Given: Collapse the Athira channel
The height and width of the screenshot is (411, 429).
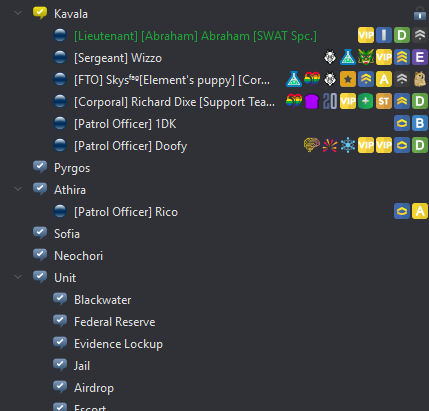Looking at the screenshot, I should tap(18, 189).
